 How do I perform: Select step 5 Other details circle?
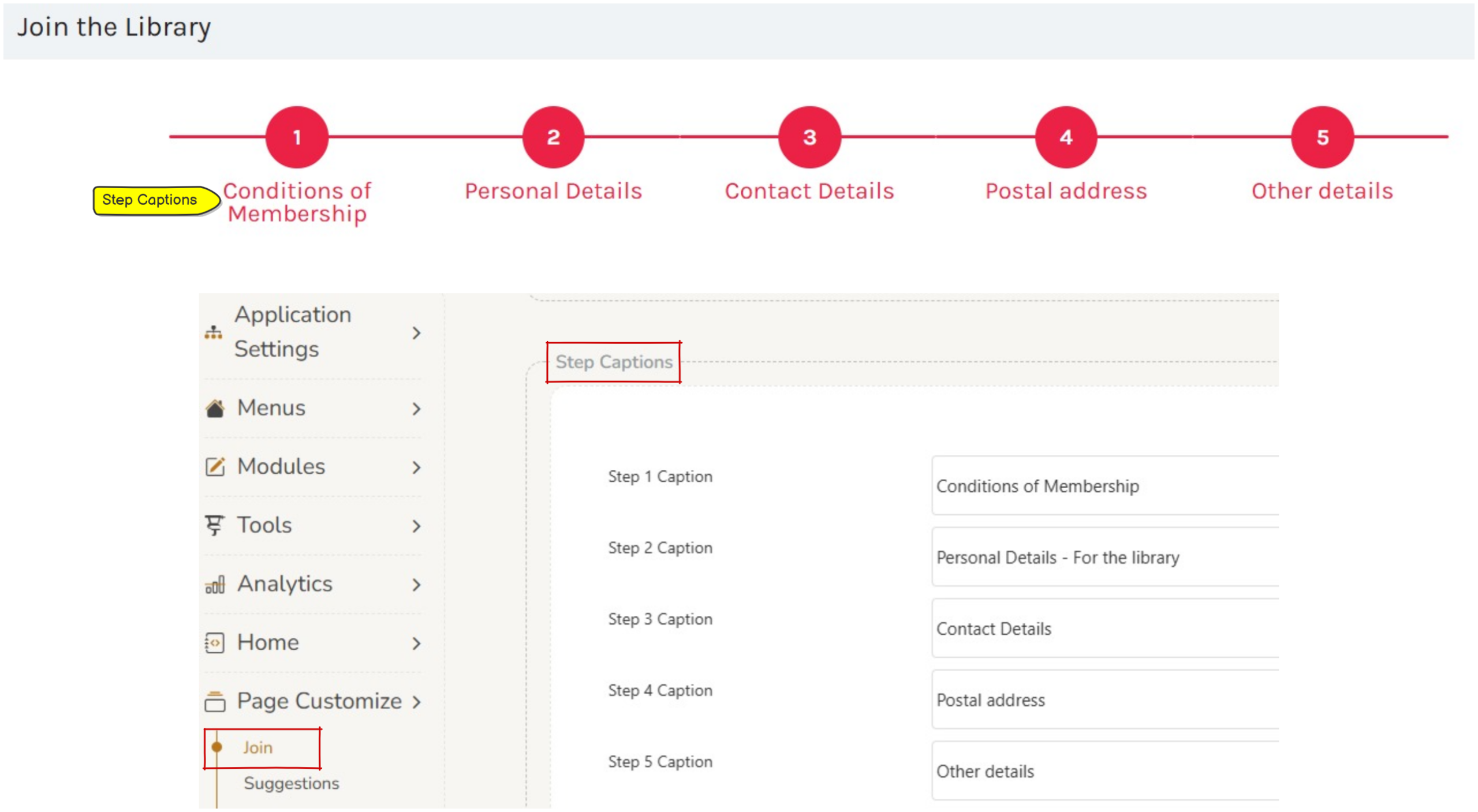click(x=1322, y=137)
